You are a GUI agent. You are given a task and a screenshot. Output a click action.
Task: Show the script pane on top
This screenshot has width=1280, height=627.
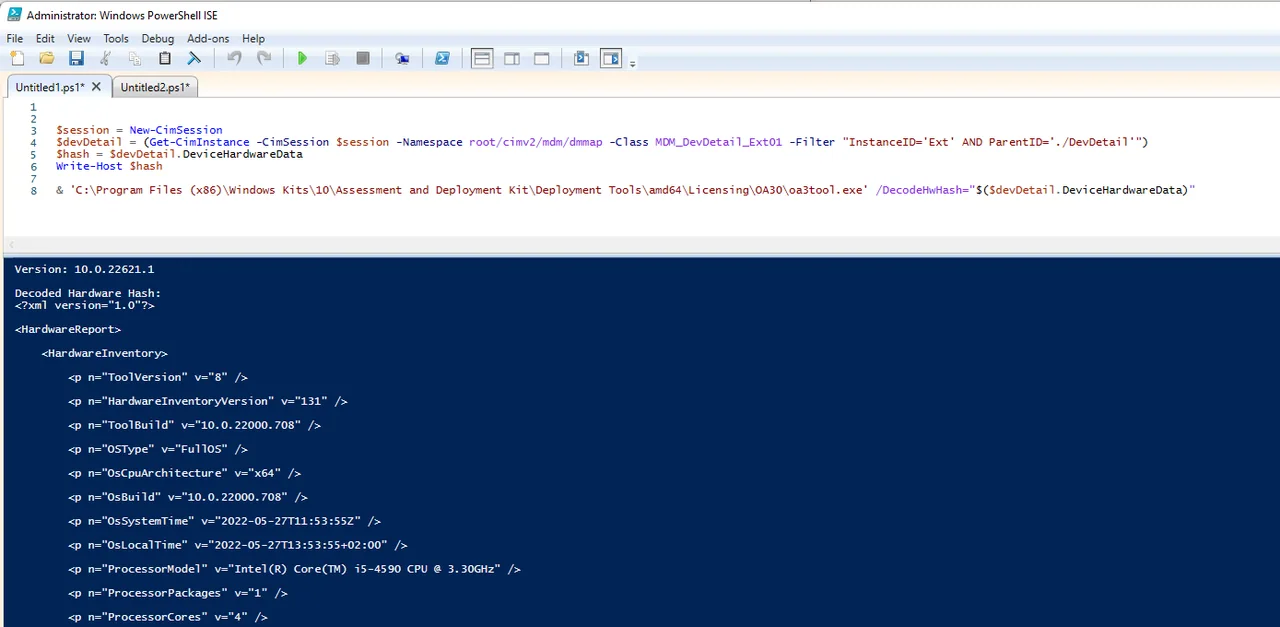tap(482, 59)
